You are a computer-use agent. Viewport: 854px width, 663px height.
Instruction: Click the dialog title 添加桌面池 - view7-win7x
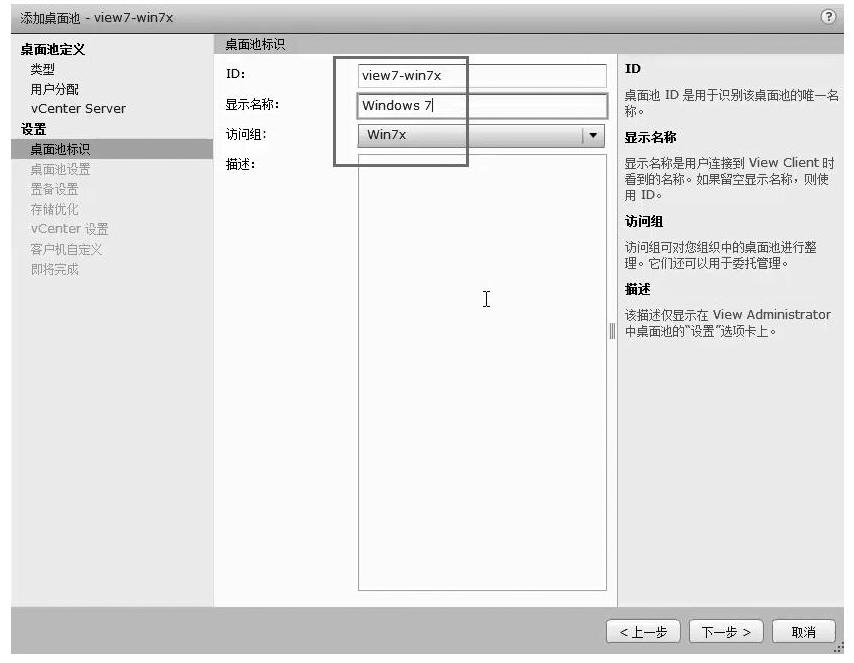(97, 18)
